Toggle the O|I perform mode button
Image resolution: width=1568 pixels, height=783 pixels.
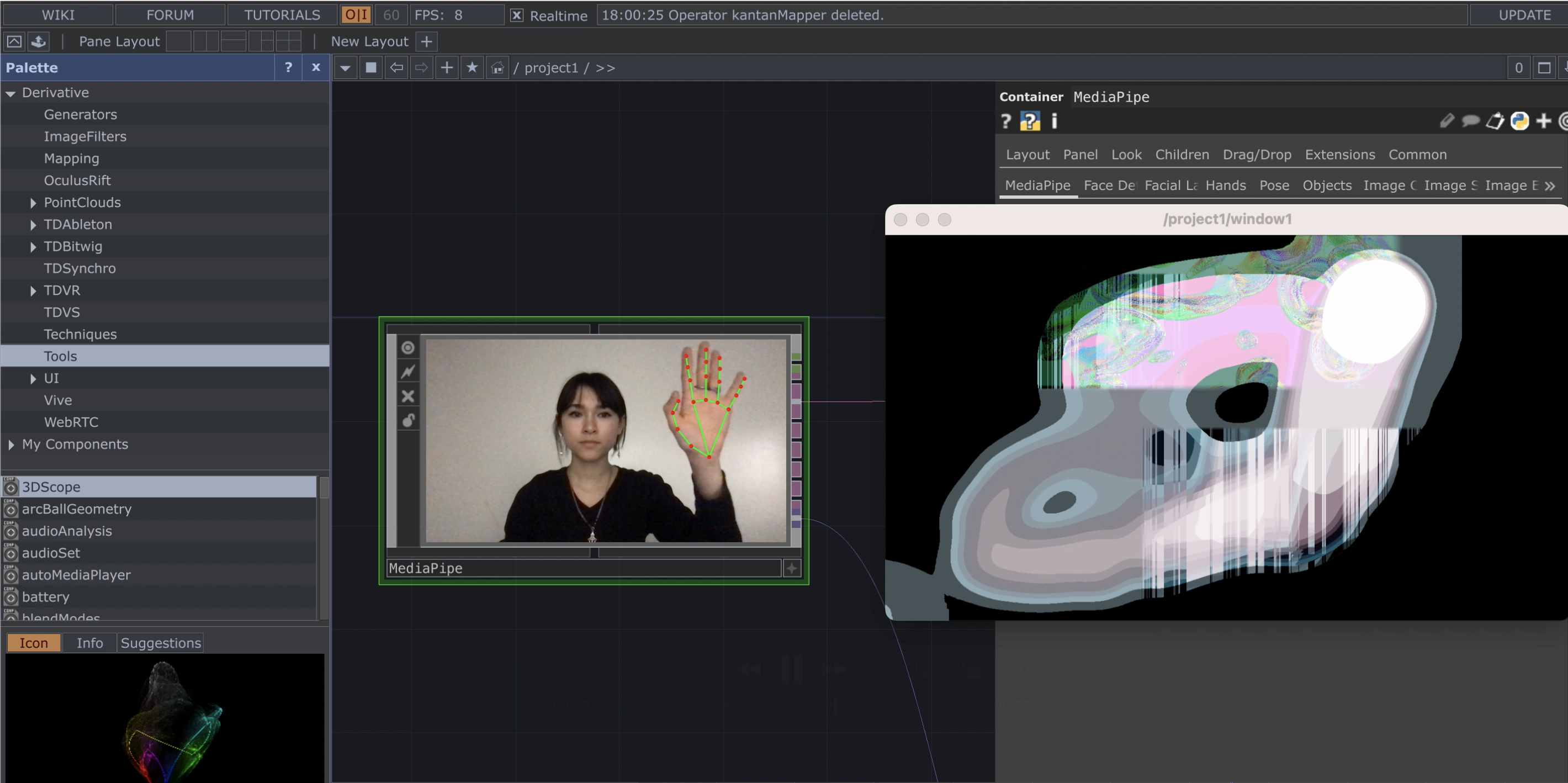pyautogui.click(x=356, y=14)
